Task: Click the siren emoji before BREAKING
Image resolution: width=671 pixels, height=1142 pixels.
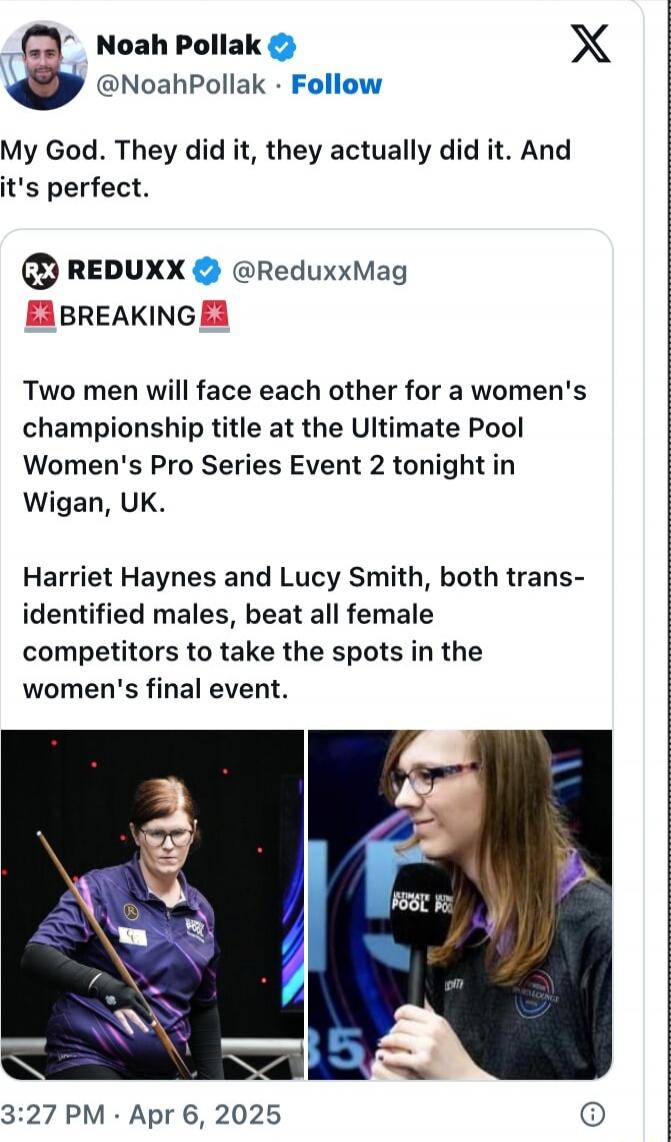Action: coord(40,317)
